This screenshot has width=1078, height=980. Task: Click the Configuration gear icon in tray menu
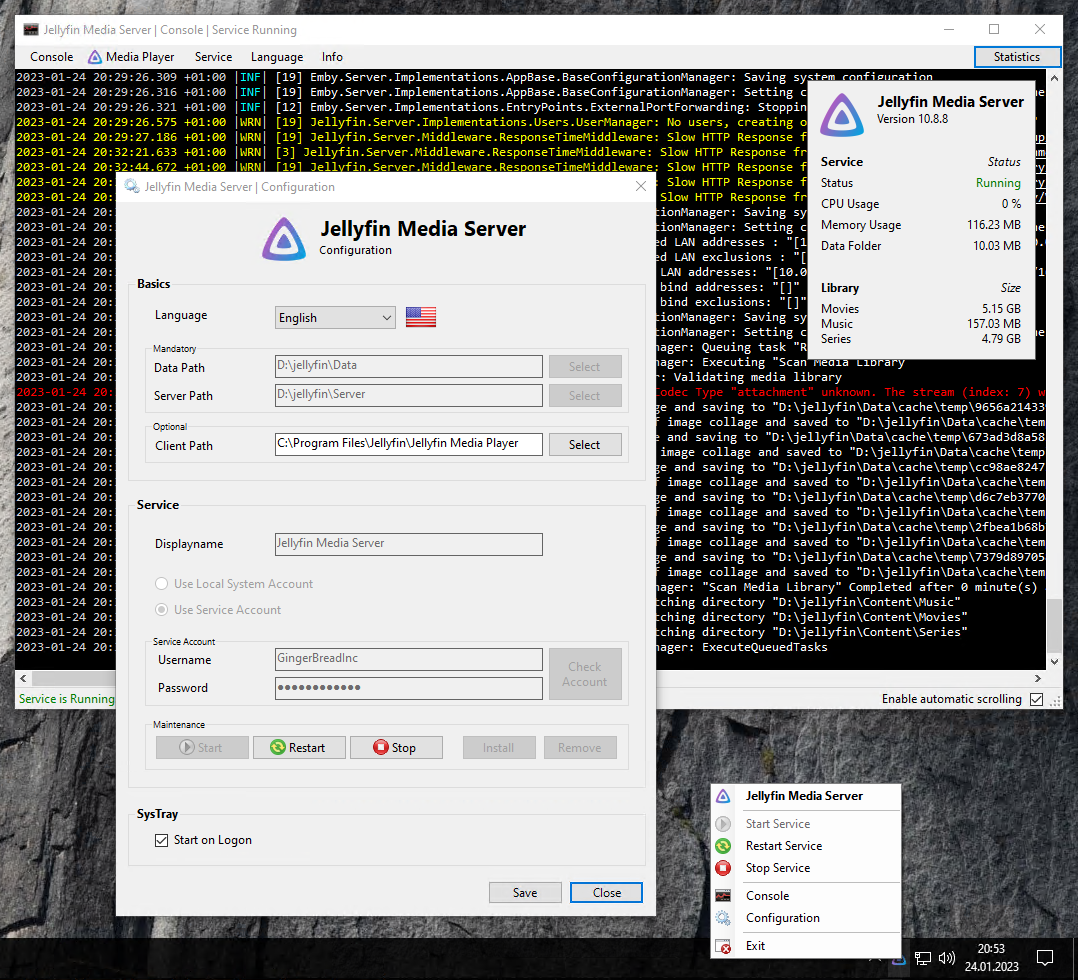click(723, 917)
